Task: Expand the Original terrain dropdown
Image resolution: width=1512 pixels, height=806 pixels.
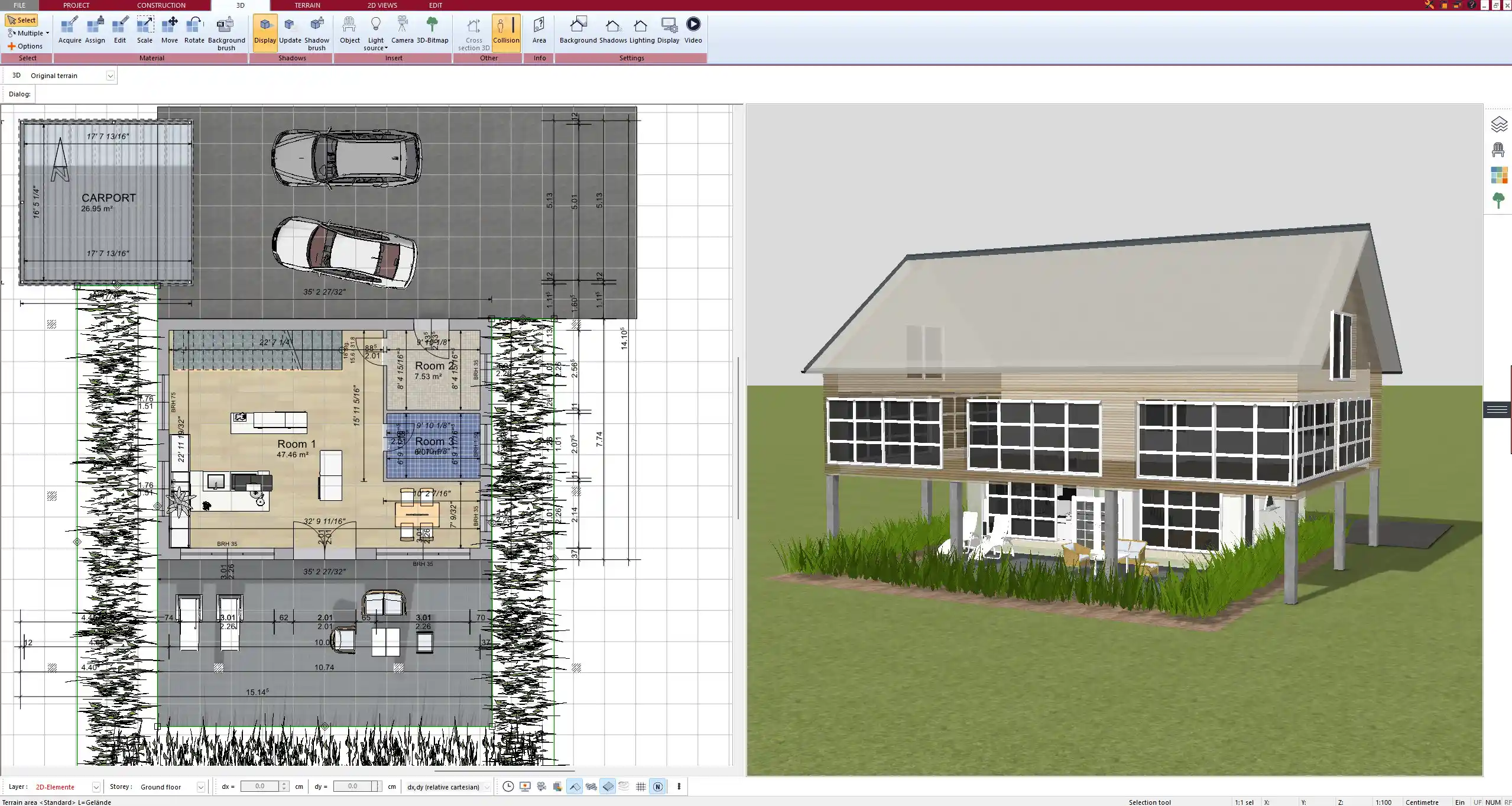Action: tap(110, 76)
